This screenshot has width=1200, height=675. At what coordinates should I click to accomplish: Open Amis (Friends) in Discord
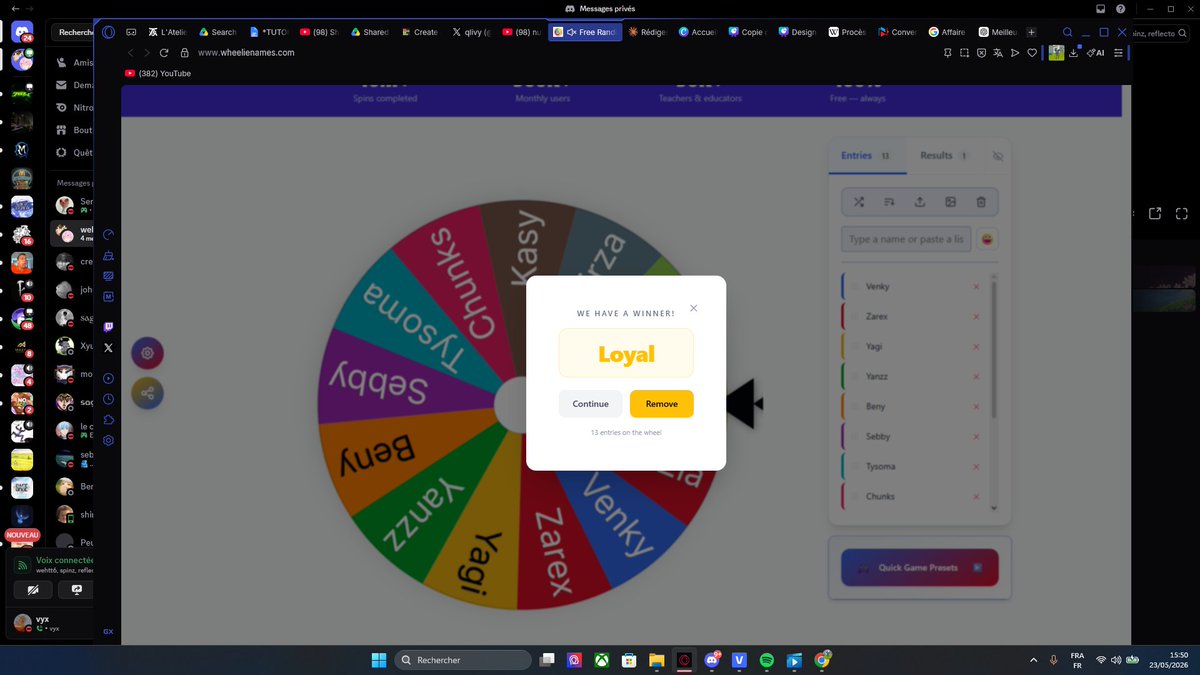pos(76,62)
